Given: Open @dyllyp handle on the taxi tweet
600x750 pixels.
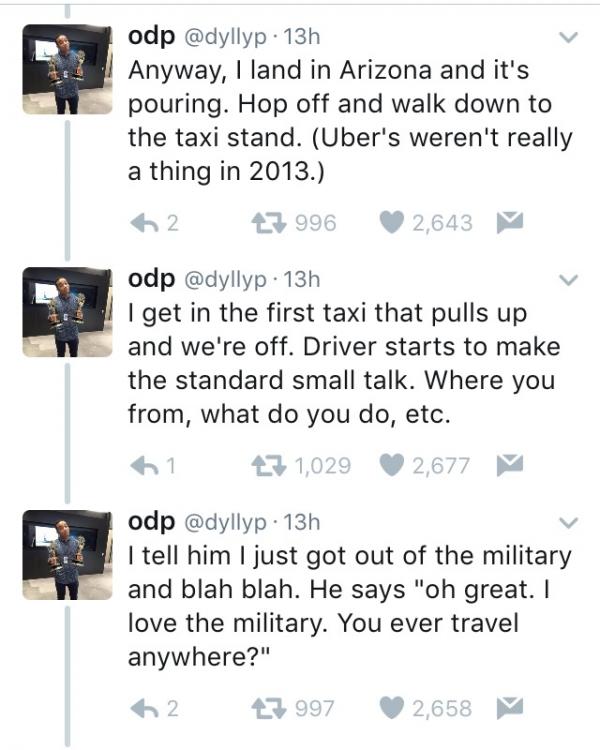Looking at the screenshot, I should tap(227, 281).
